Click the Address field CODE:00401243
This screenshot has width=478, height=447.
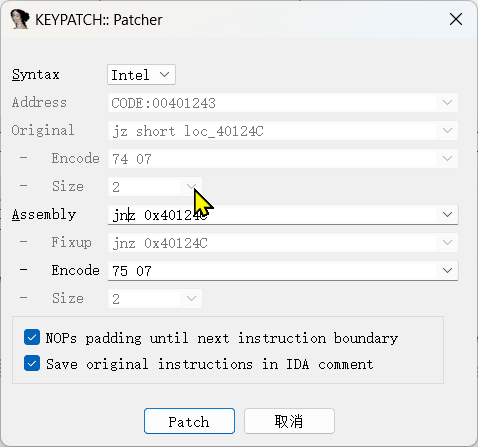point(283,103)
